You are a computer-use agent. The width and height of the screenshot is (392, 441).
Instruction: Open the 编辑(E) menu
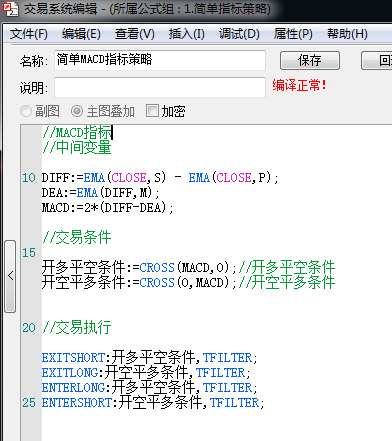coord(81,34)
